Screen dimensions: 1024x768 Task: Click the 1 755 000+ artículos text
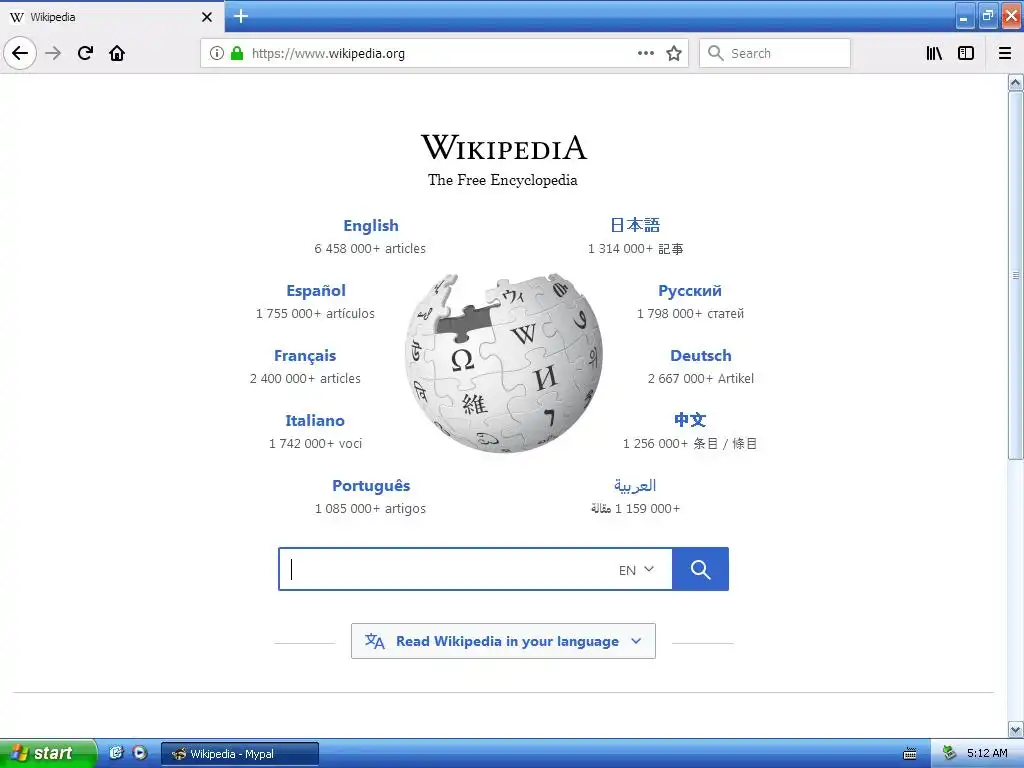[315, 314]
